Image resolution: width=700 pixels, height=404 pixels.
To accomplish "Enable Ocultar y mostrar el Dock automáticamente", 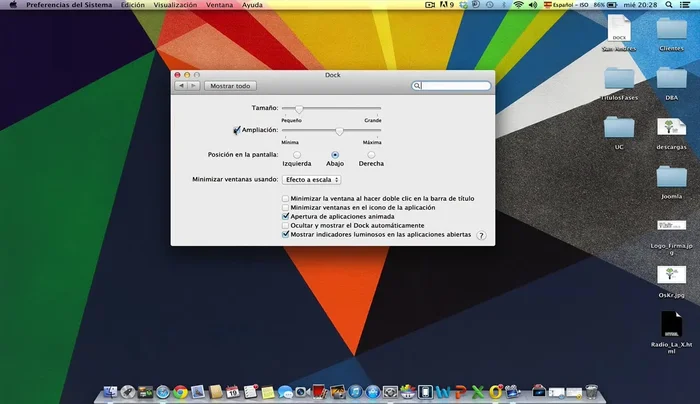I will point(287,225).
